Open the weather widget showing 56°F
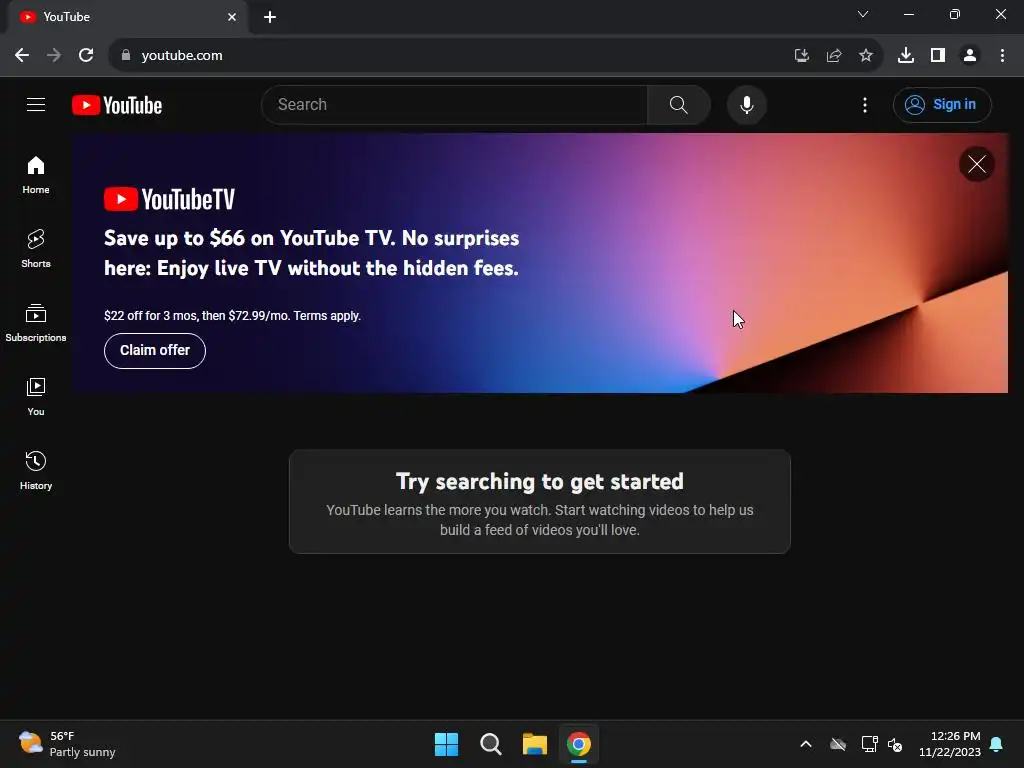Image resolution: width=1024 pixels, height=768 pixels. coord(67,744)
